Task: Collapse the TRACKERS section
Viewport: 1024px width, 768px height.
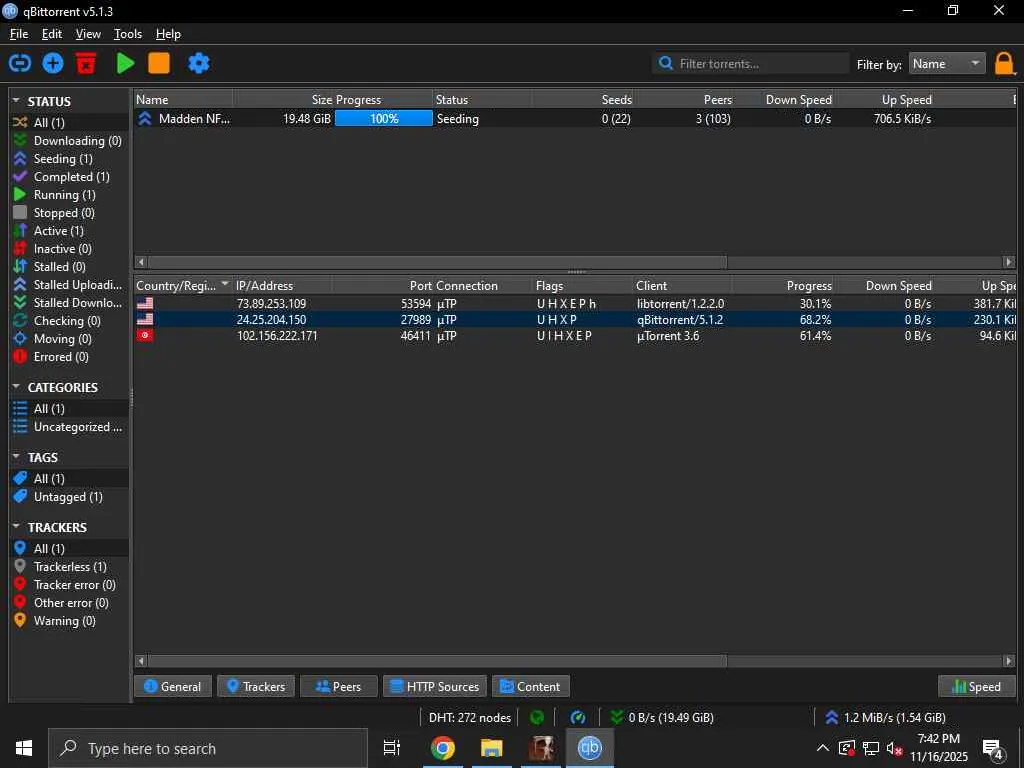Action: pyautogui.click(x=16, y=527)
